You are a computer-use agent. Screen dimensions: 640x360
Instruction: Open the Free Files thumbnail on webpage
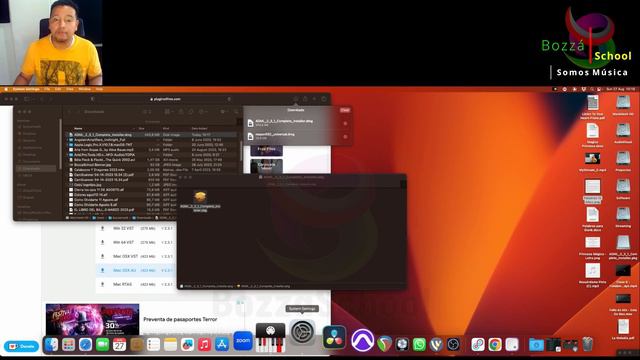click(x=266, y=150)
